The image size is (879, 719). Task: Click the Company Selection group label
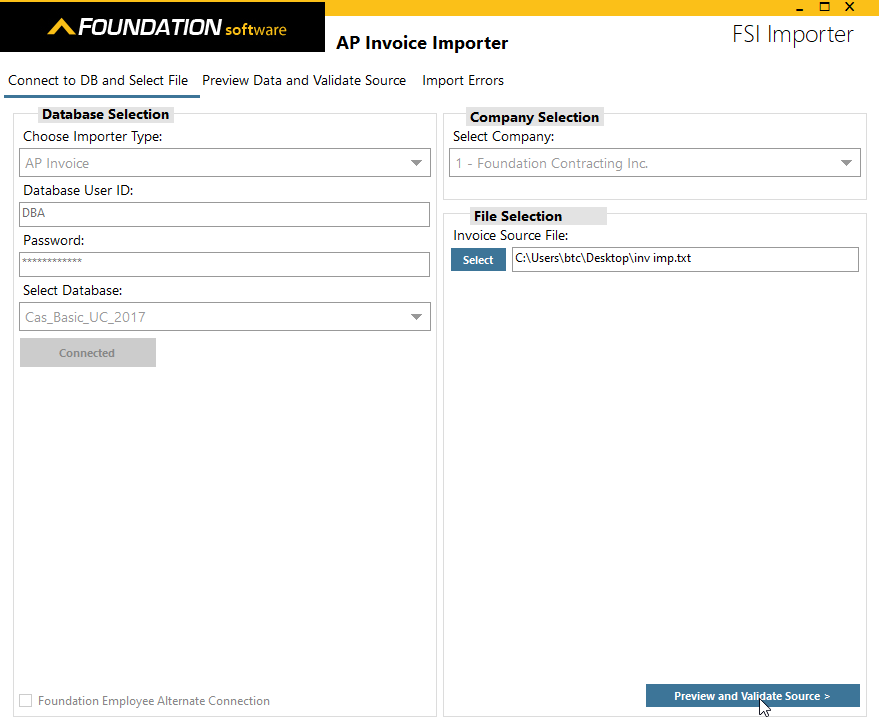click(x=534, y=117)
